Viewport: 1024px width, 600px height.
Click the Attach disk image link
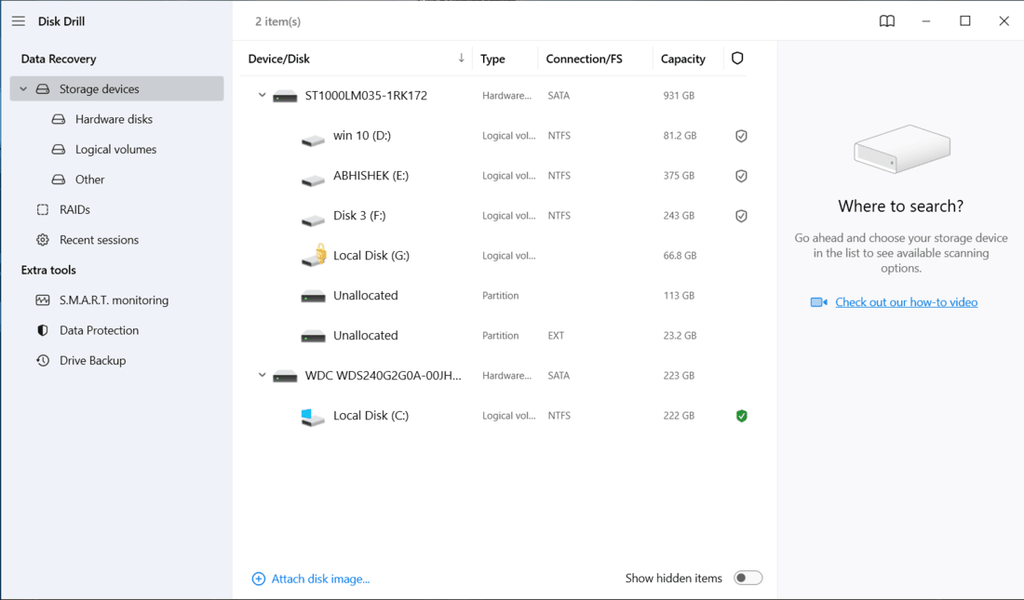310,578
